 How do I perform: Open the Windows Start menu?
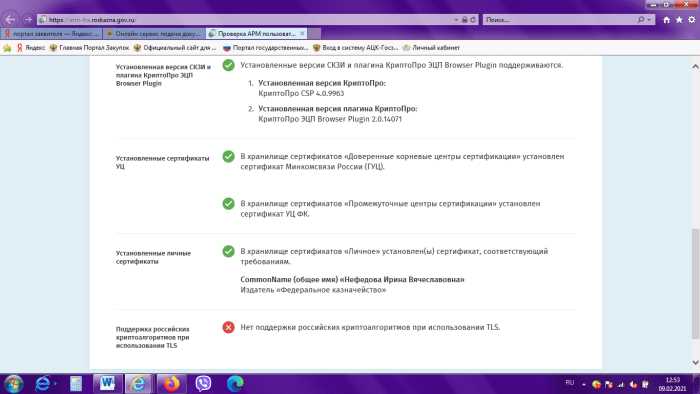(x=13, y=384)
